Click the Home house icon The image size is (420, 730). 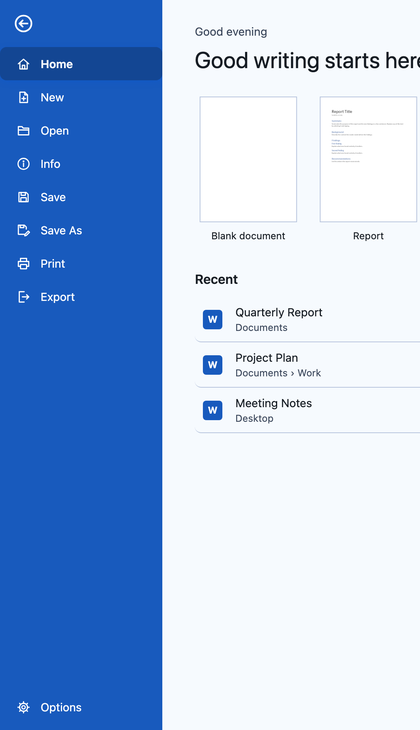[23, 64]
